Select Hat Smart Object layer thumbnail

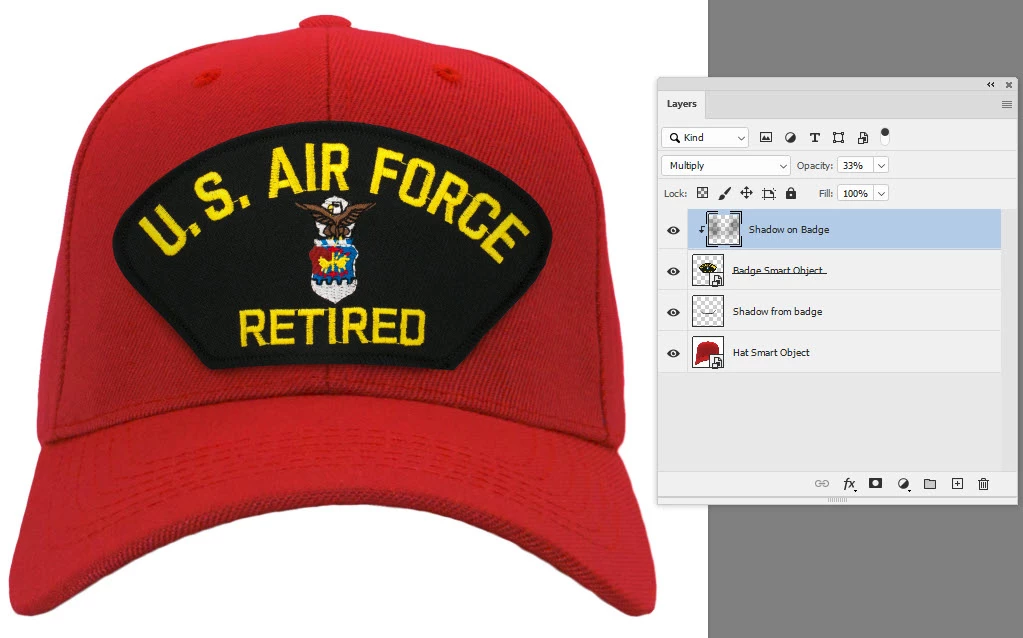tap(708, 352)
